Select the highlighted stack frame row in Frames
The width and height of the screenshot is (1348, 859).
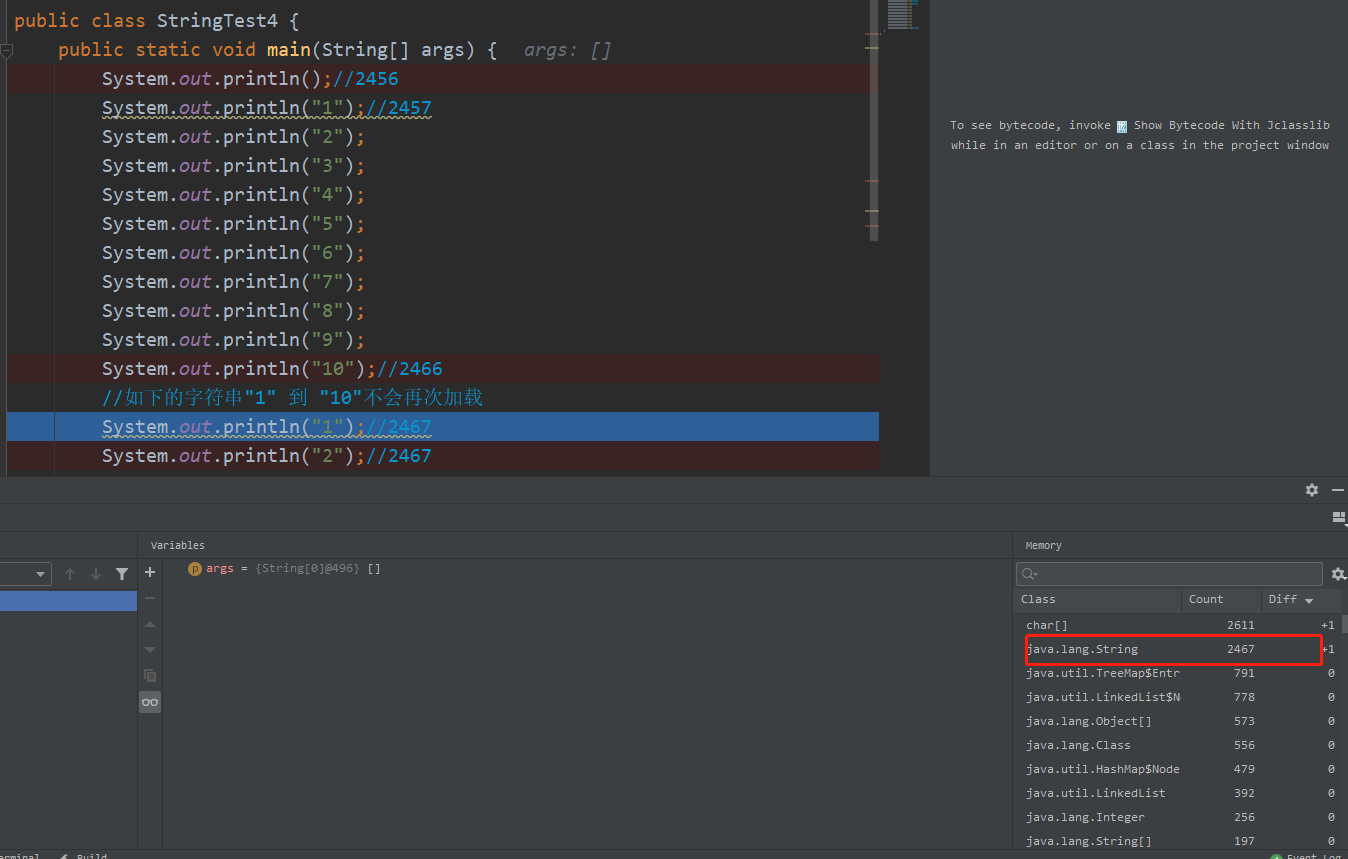[x=68, y=600]
